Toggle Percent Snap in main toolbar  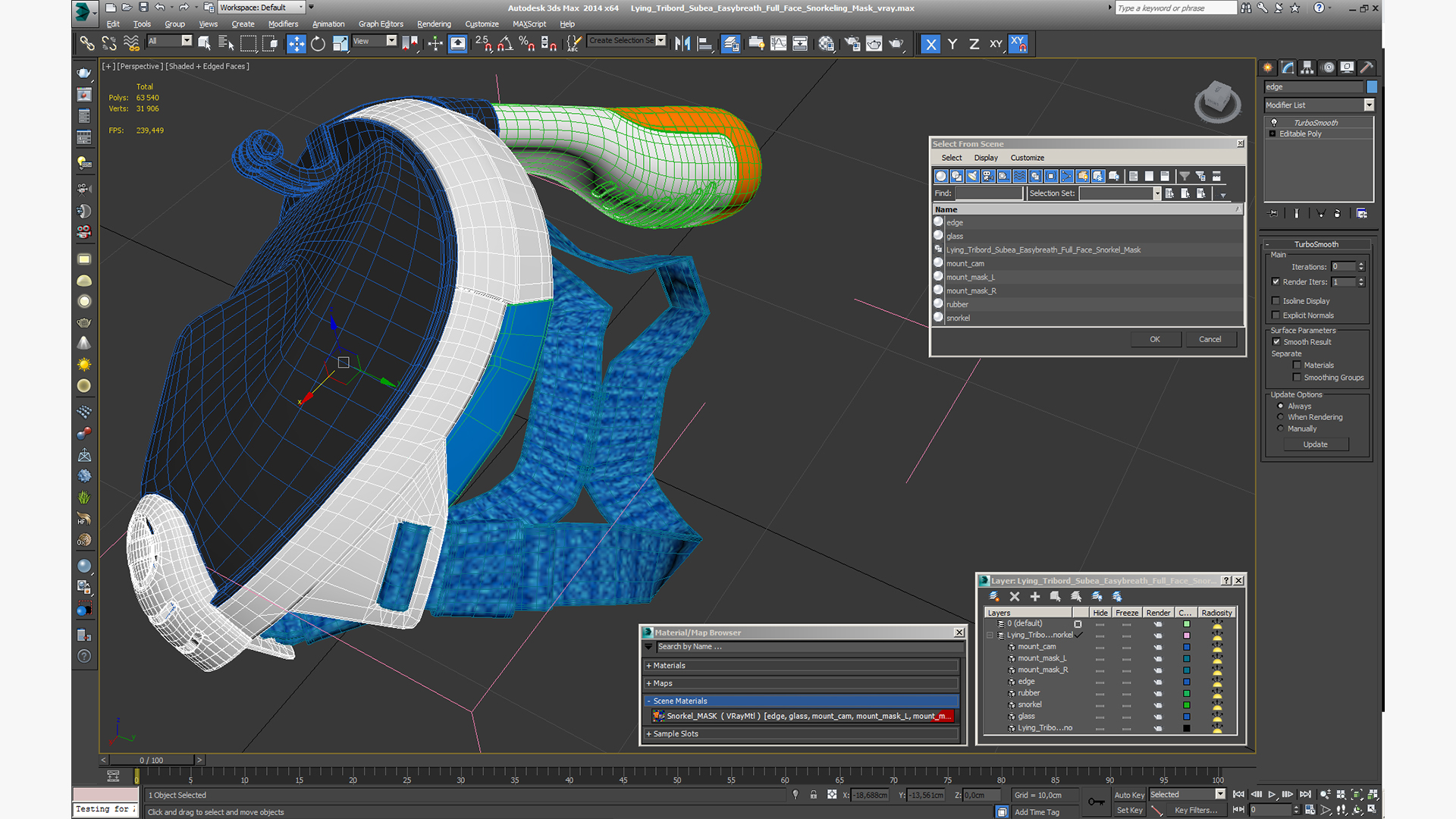(x=527, y=44)
